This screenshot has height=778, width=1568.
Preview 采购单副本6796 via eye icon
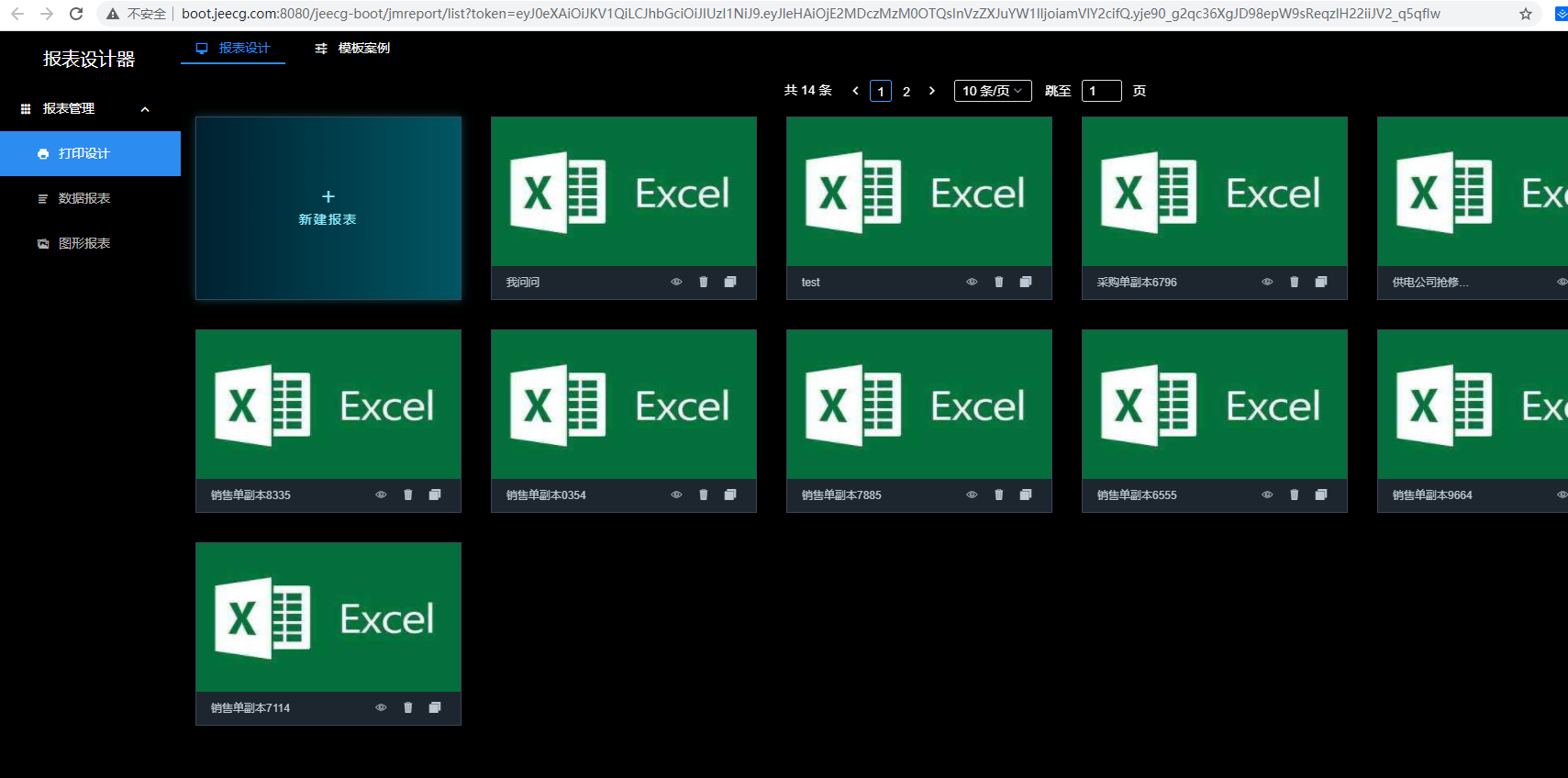pos(1267,282)
